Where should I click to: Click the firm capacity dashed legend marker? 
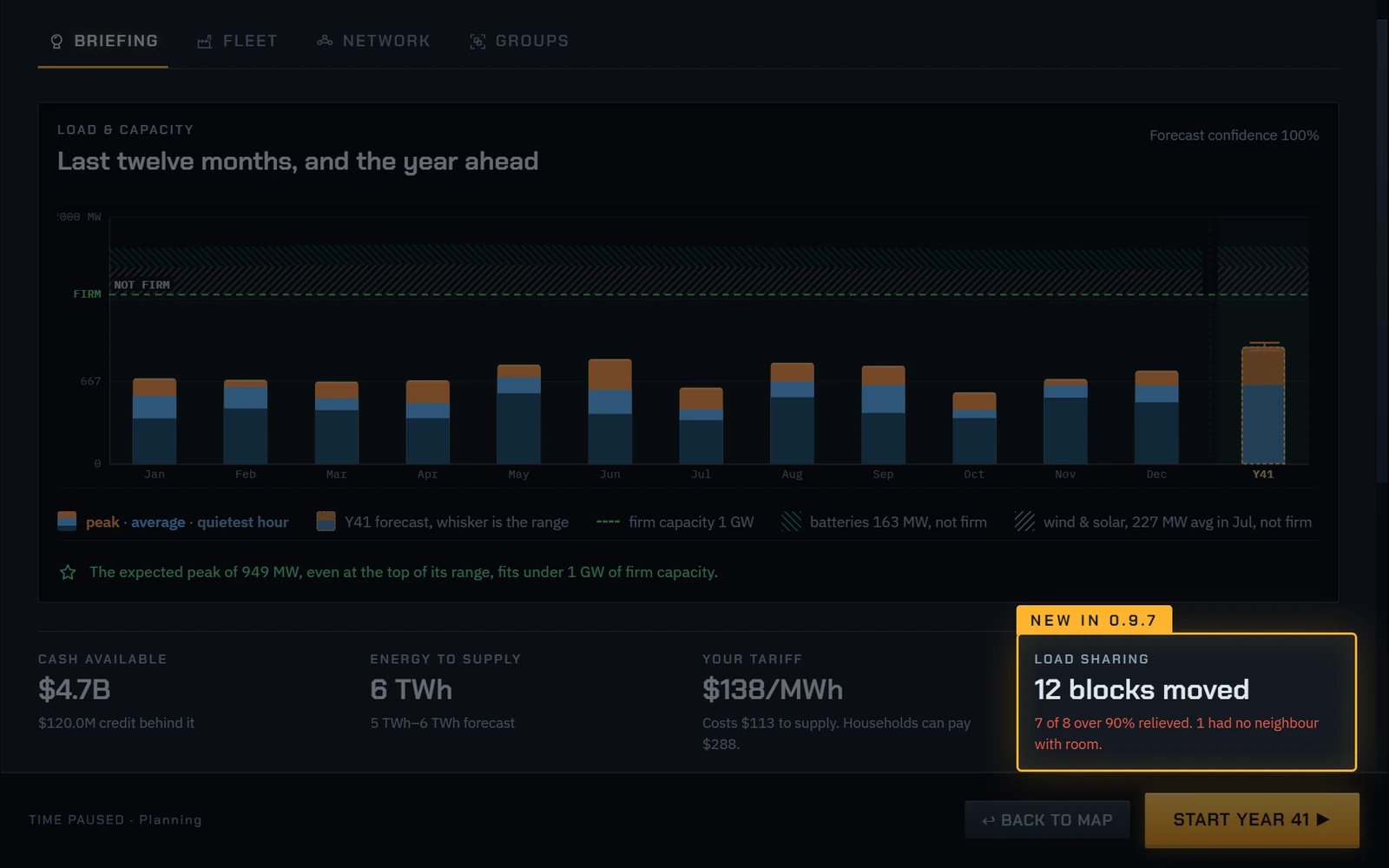pos(608,522)
